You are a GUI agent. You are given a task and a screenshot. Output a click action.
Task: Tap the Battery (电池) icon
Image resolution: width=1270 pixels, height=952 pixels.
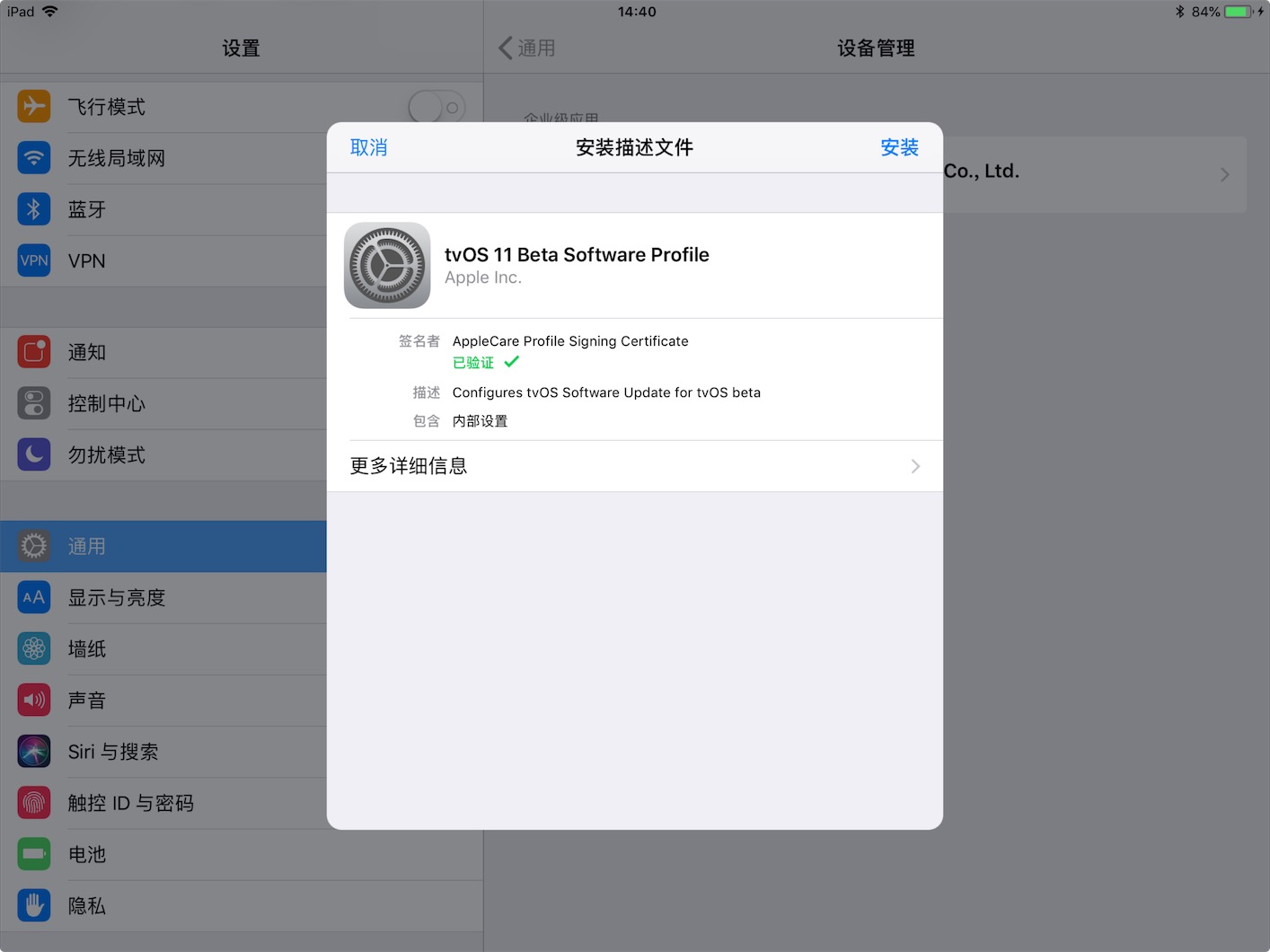[x=34, y=853]
